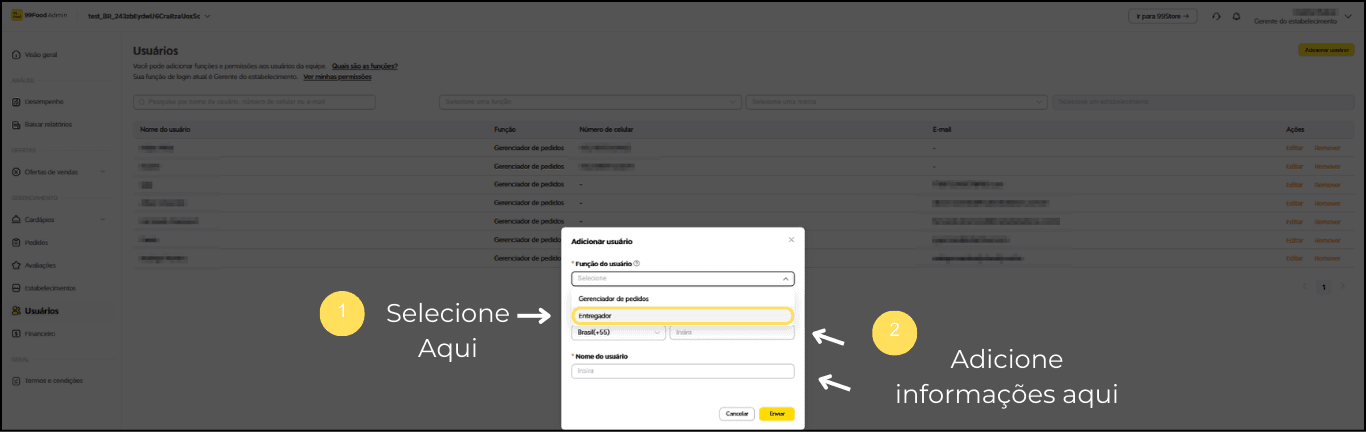Image resolution: width=1366 pixels, height=433 pixels.
Task: Open Financeiro in the sidebar
Action: (x=40, y=333)
